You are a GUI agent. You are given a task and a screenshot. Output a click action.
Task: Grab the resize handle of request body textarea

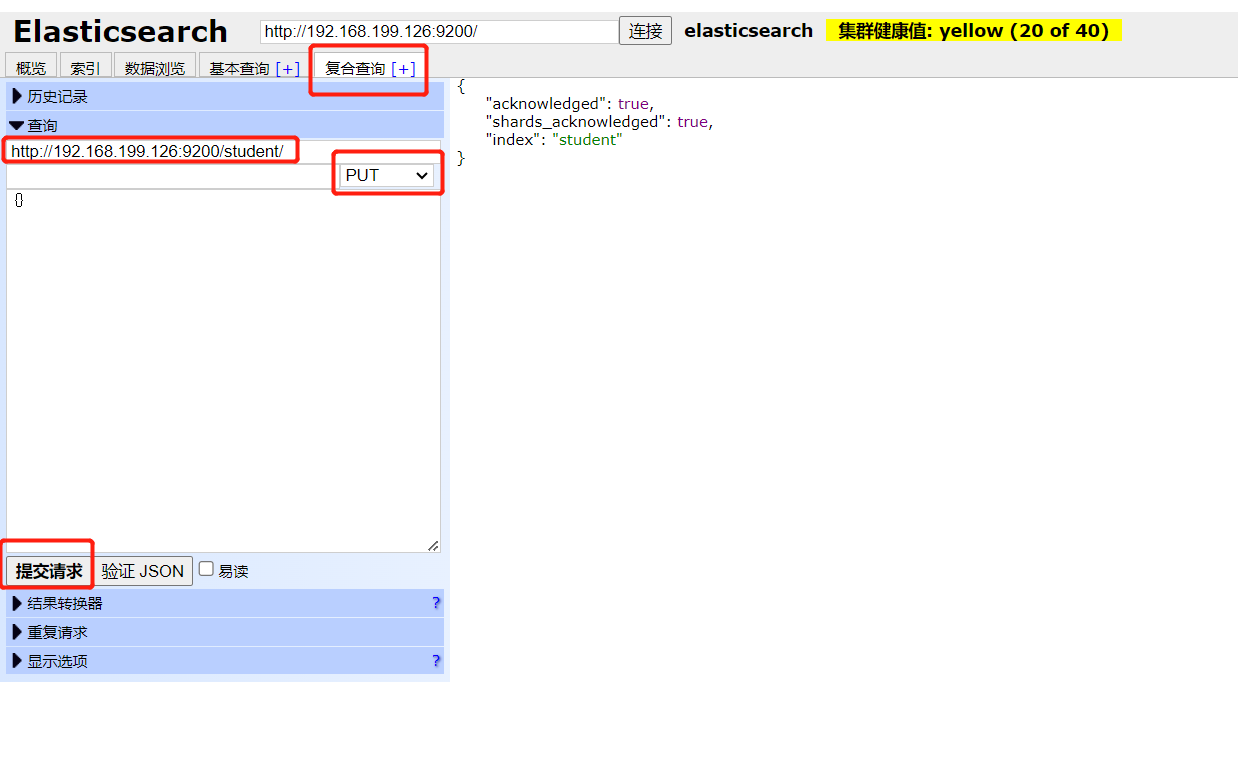(433, 545)
